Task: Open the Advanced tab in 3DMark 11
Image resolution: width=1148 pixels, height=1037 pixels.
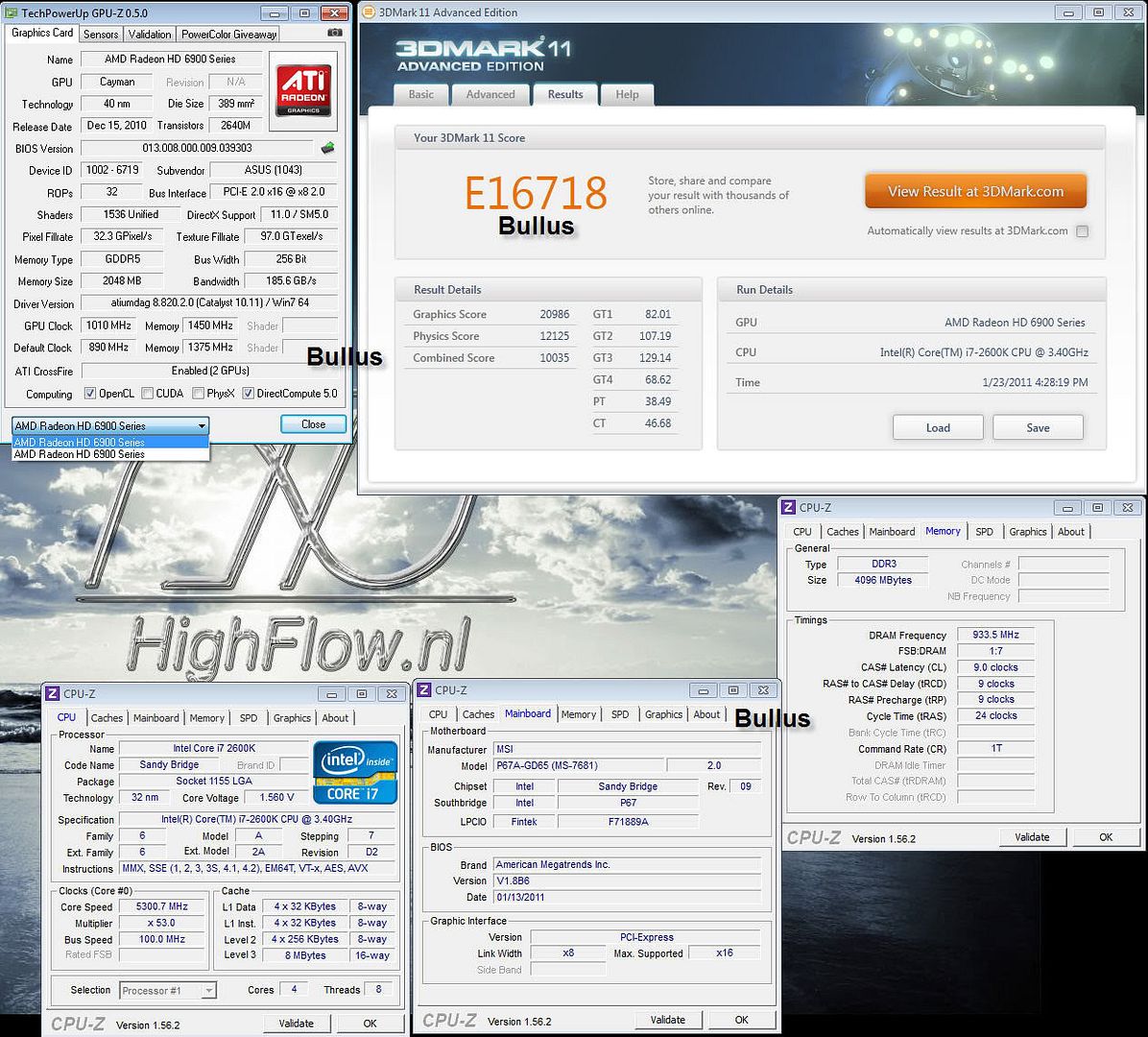Action: 490,94
